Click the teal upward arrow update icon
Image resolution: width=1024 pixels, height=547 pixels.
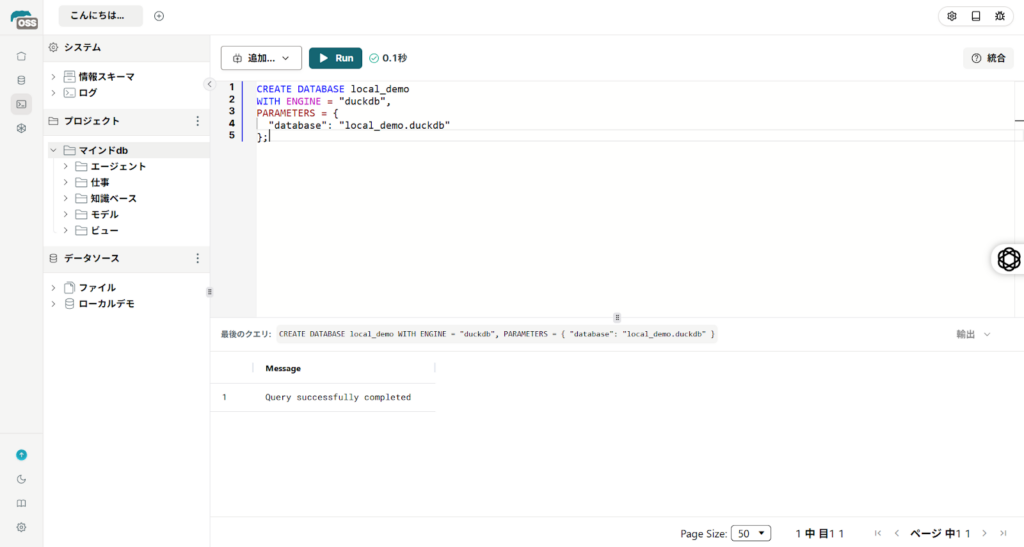21,455
